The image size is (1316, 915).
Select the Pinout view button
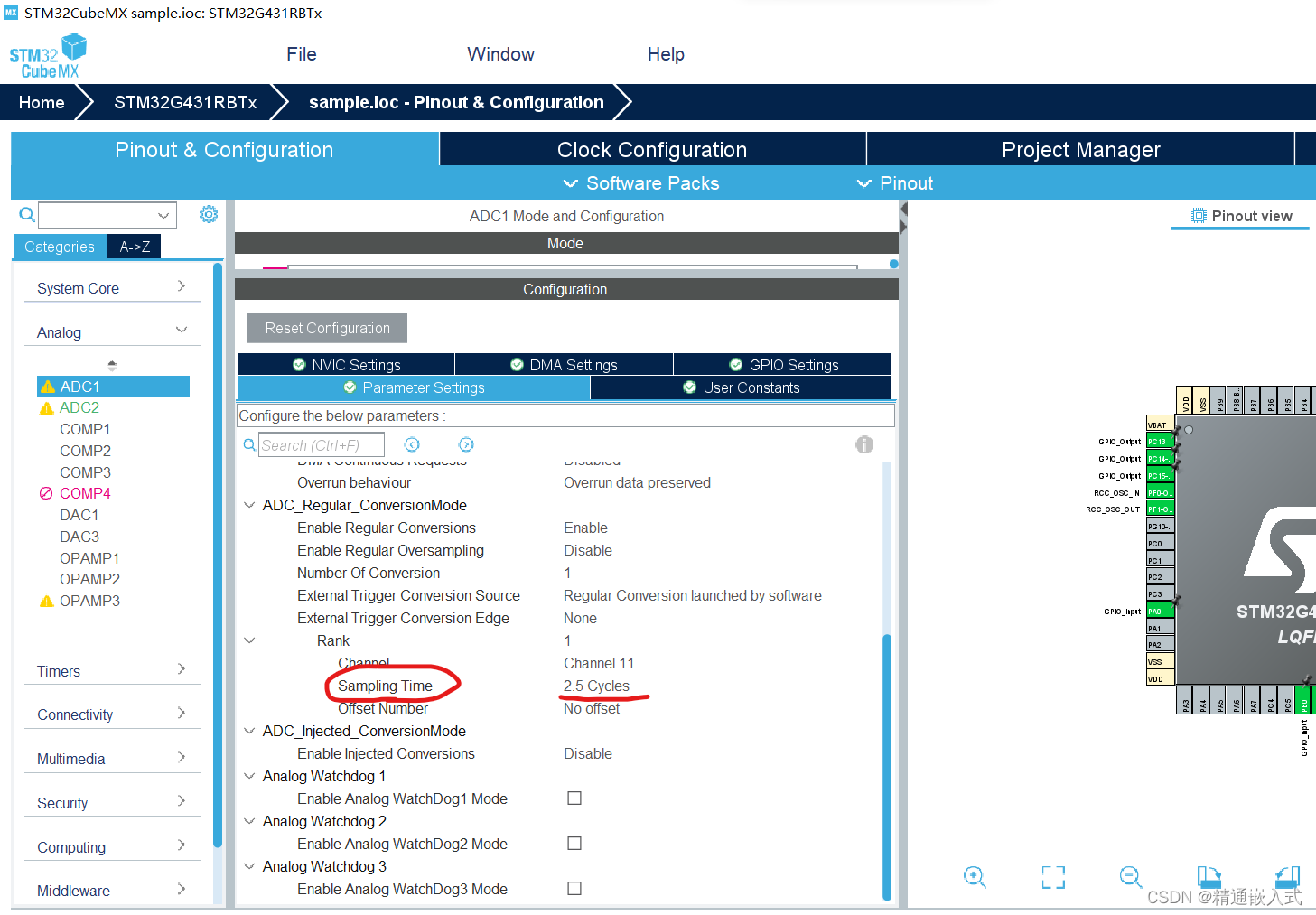coord(1241,216)
